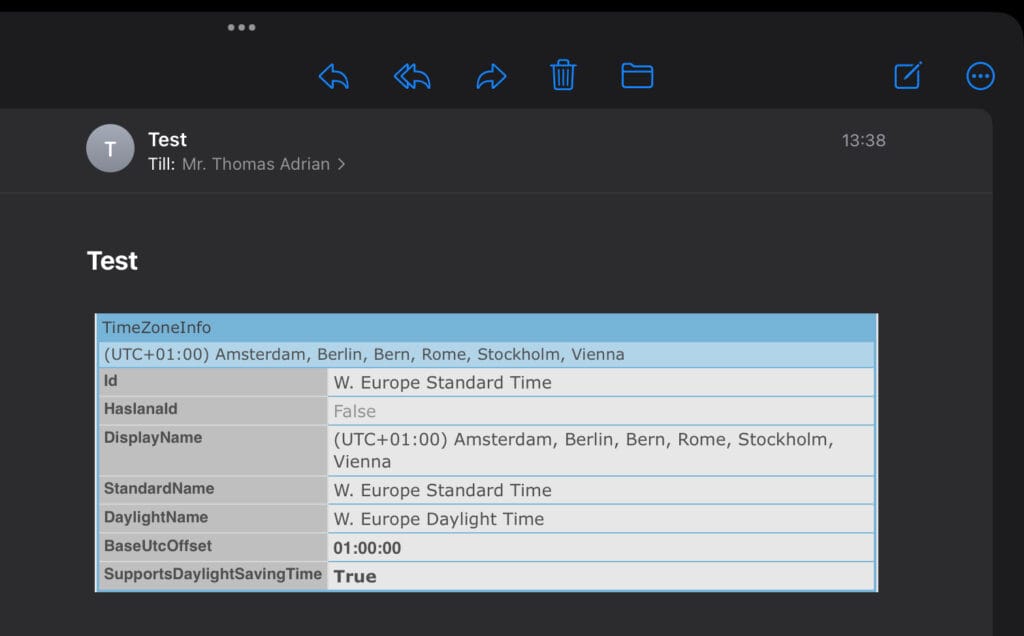Tap the DaylightName label cell
Viewport: 1024px width, 636px height.
212,518
